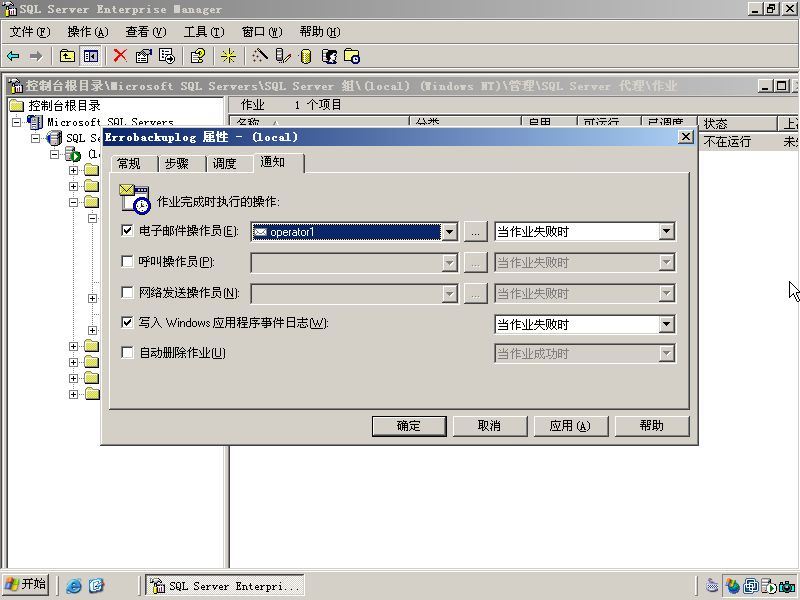Click the camera icon in system tray
Viewport: 800px width, 600px height.
tap(787, 586)
